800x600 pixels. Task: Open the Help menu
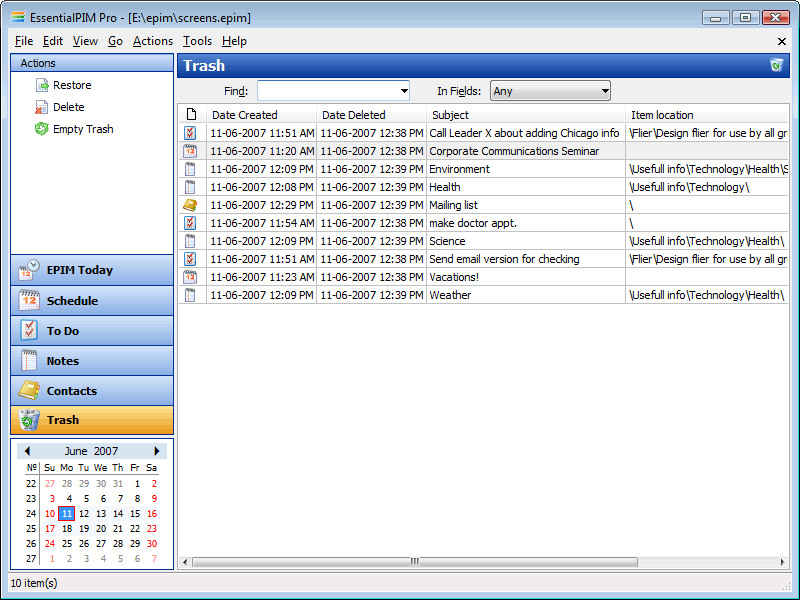[234, 41]
